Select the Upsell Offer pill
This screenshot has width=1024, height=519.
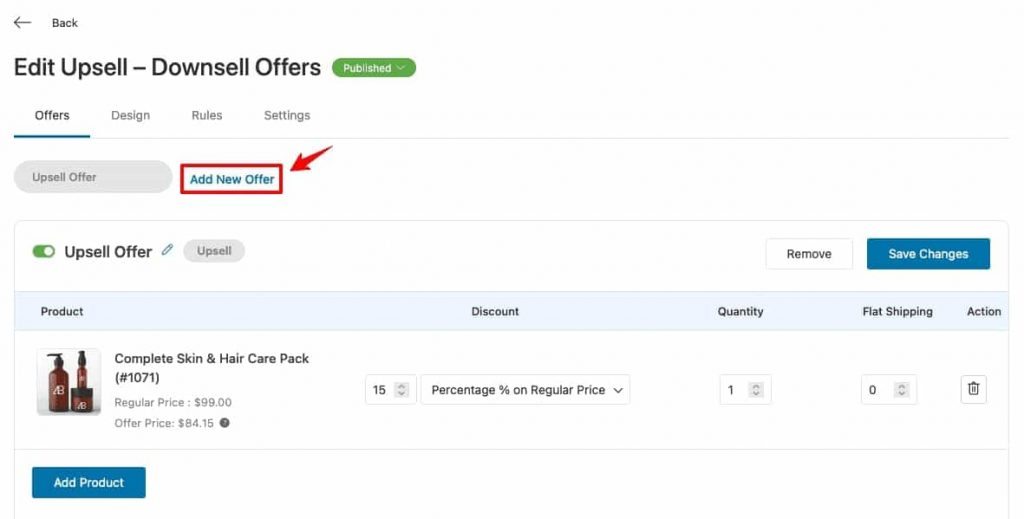pos(93,177)
